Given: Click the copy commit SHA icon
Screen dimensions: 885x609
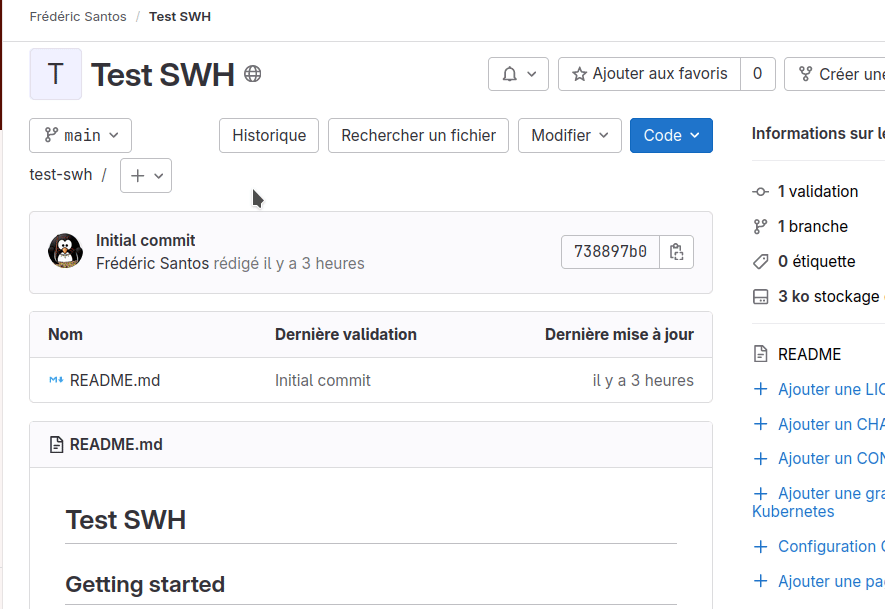Looking at the screenshot, I should tap(676, 251).
